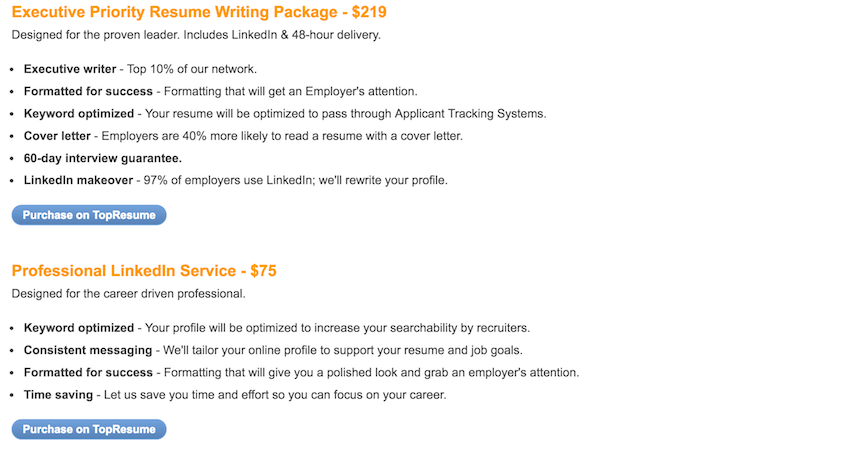Click "Keyword optimized" in the Executive package list
Viewport: 860px width, 450px height.
79,114
